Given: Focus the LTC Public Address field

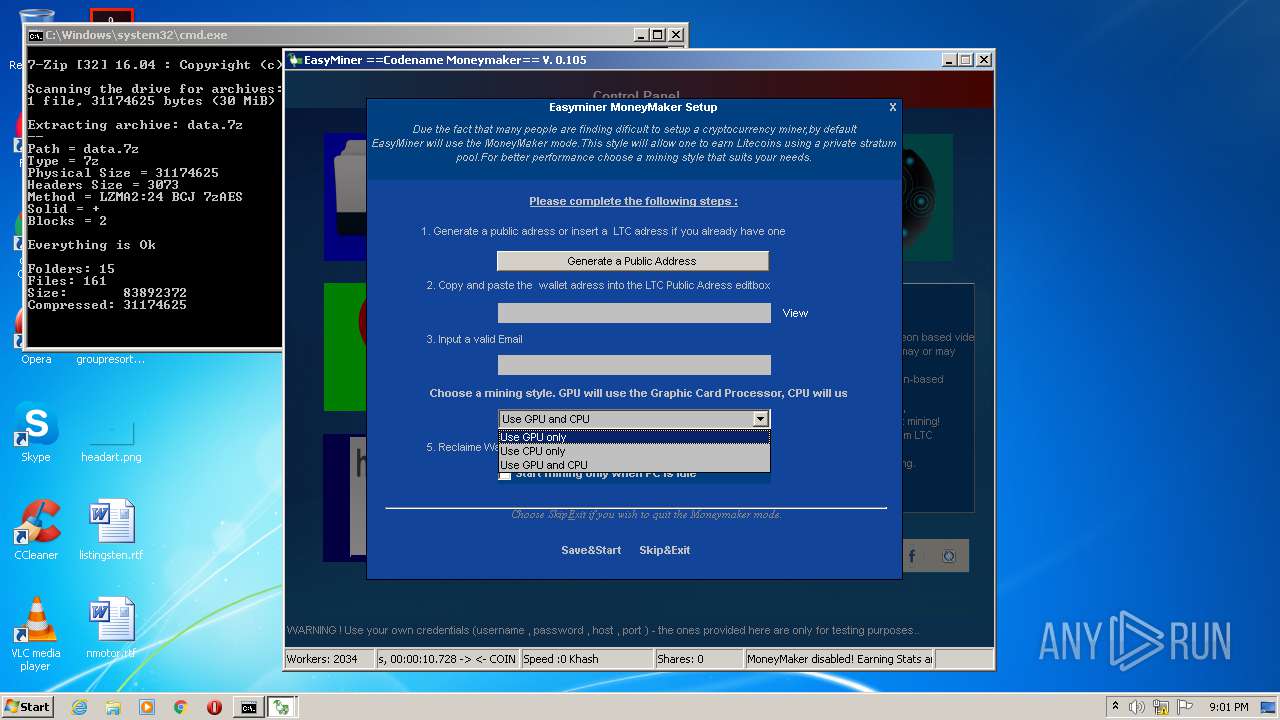Looking at the screenshot, I should click(x=634, y=313).
